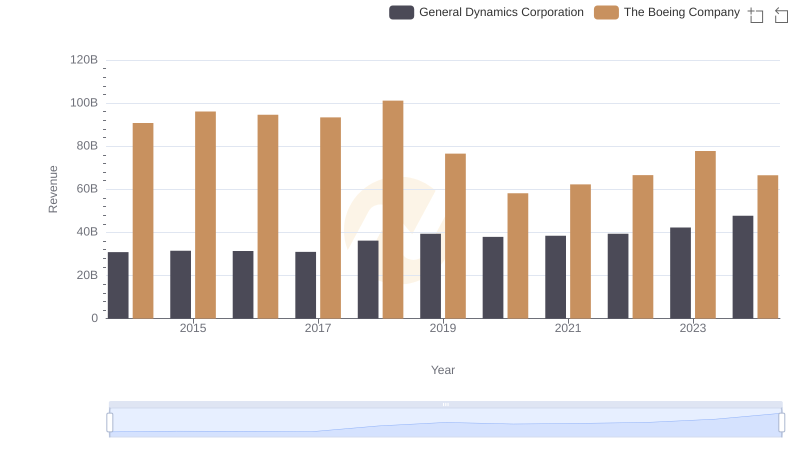The width and height of the screenshot is (800, 461).
Task: Click the x-axis label 2017
Action: click(x=318, y=328)
